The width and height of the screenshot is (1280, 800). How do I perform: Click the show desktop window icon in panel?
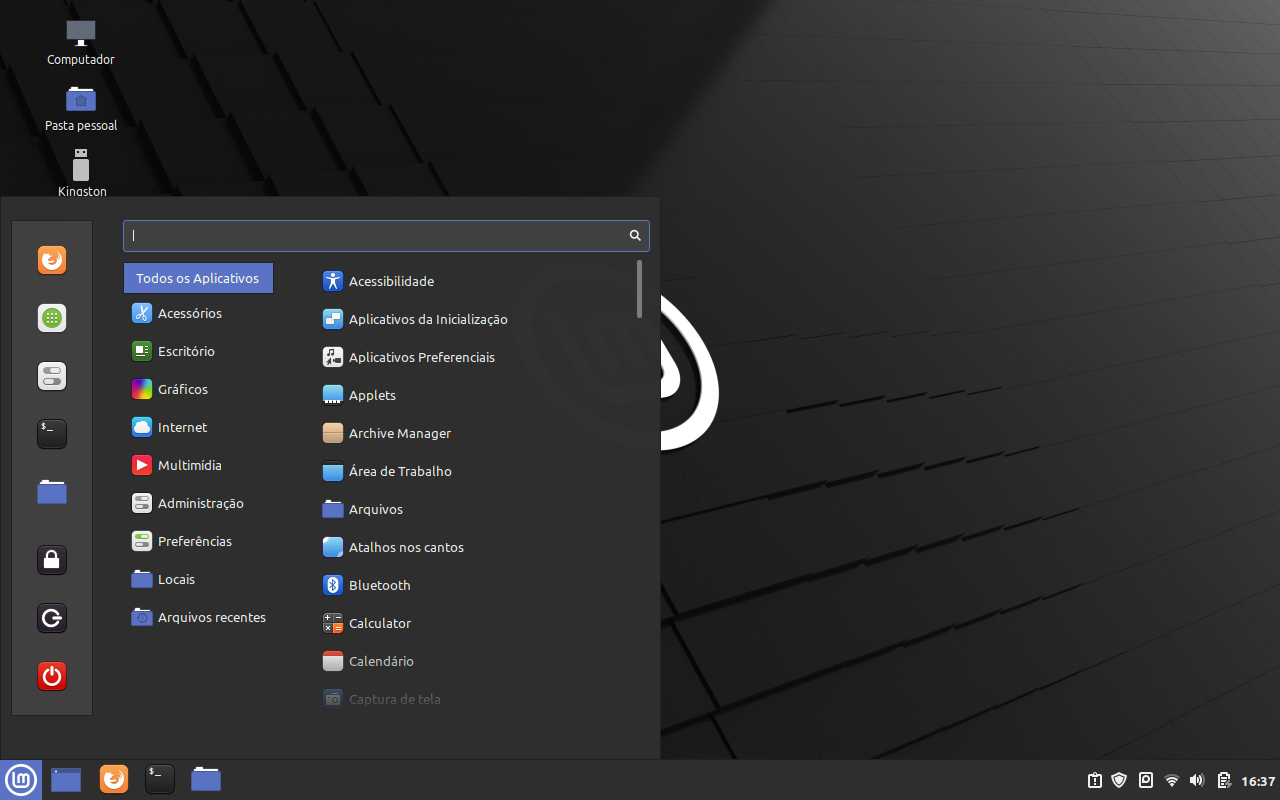pos(66,779)
